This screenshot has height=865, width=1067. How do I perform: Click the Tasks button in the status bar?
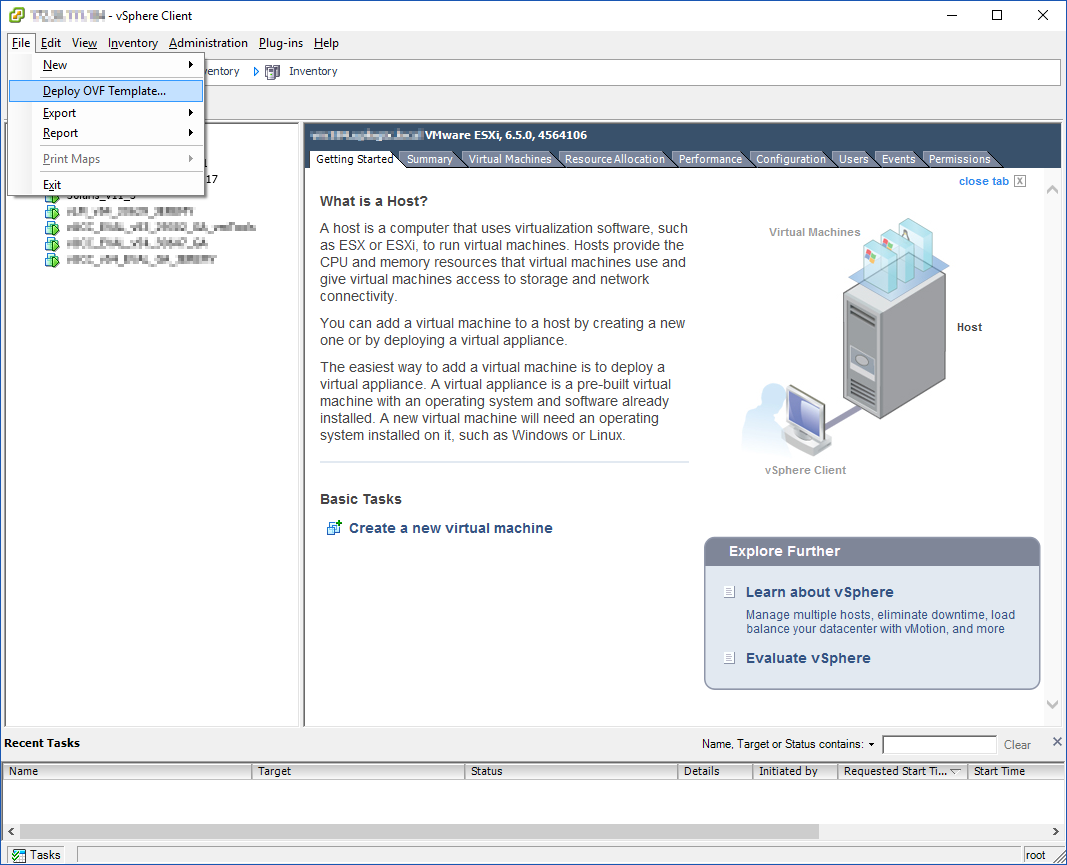[37, 855]
